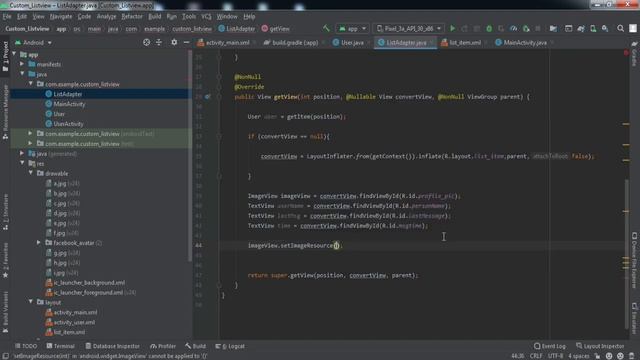
Task: Open the Structure side tool window
Action: pyautogui.click(x=5, y=212)
